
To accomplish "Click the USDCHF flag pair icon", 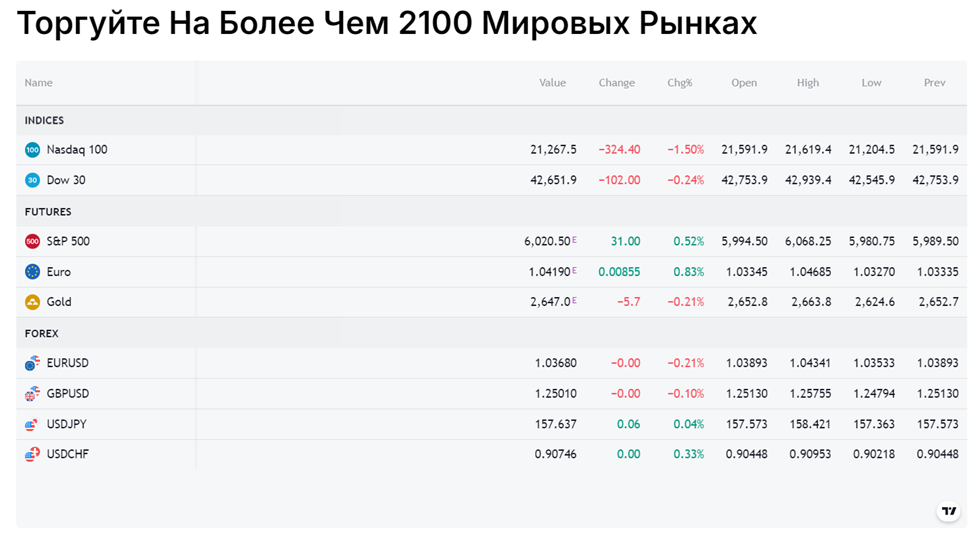I will 32,454.
